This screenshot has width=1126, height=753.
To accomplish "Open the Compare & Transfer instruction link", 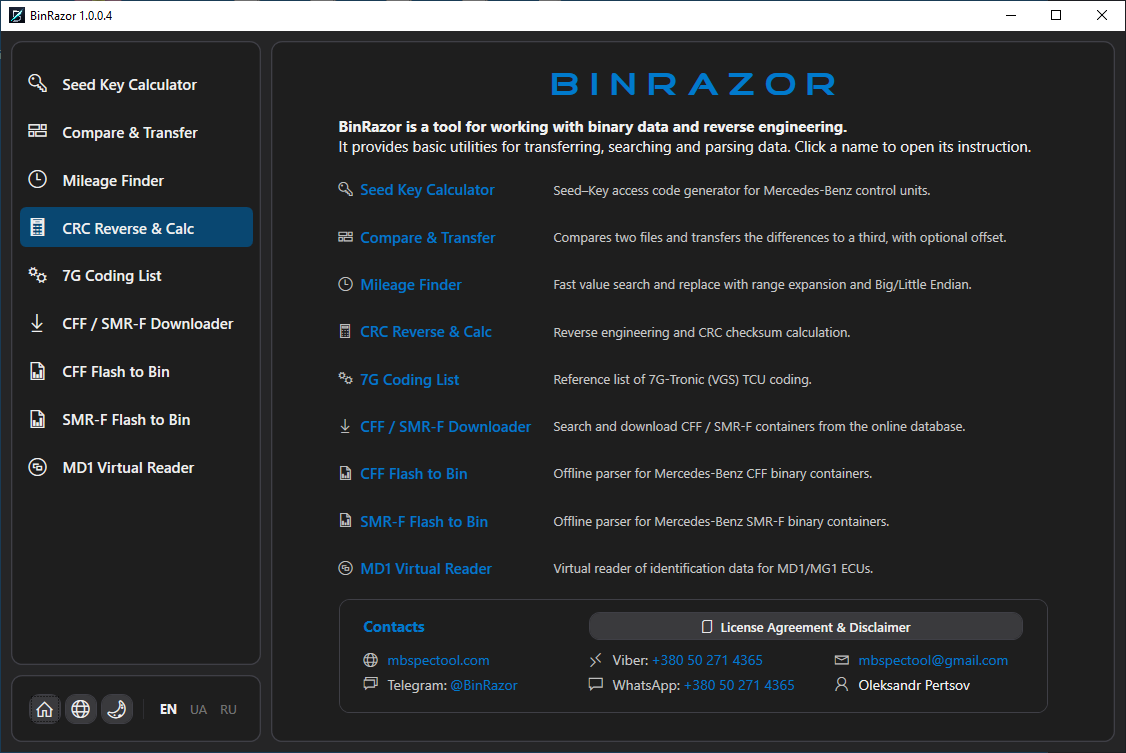I will click(x=427, y=238).
